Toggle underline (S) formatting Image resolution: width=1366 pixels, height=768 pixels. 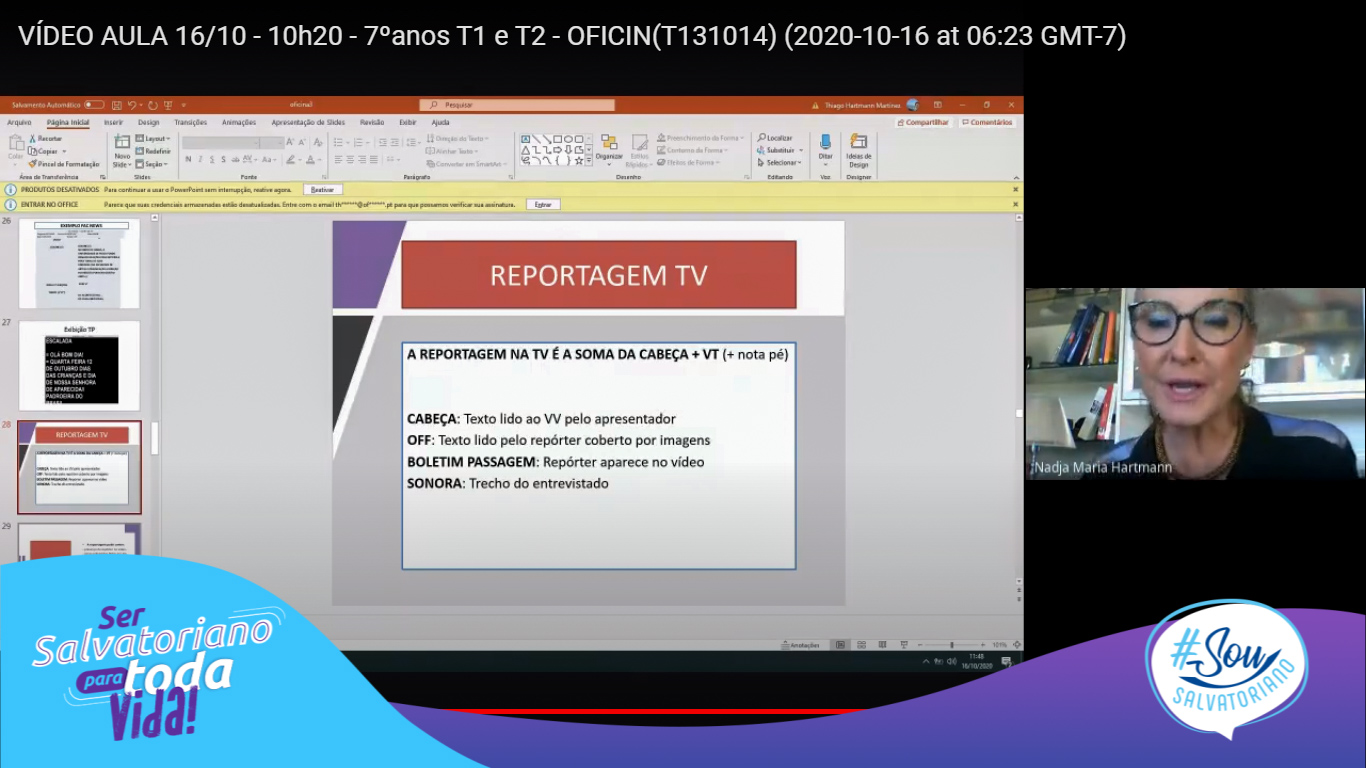212,159
